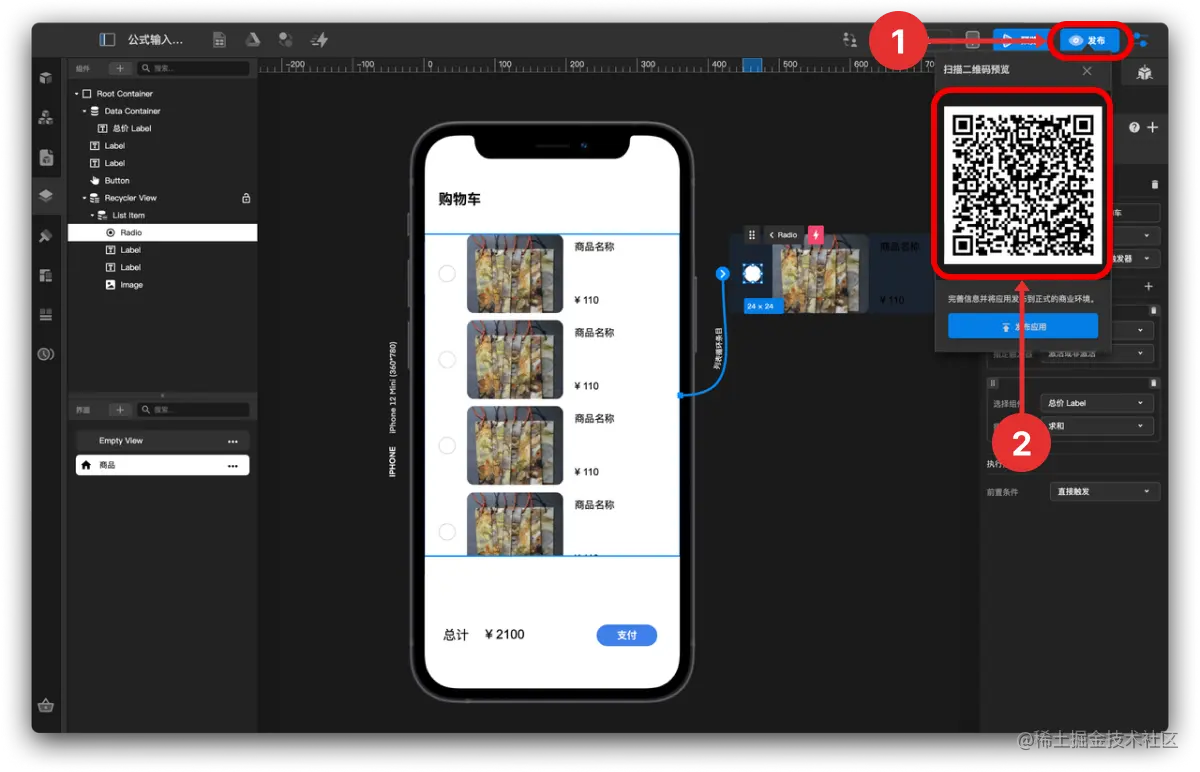This screenshot has width=1200, height=772.
Task: Open the spreadsheet data icon in top toolbar
Action: [x=219, y=40]
